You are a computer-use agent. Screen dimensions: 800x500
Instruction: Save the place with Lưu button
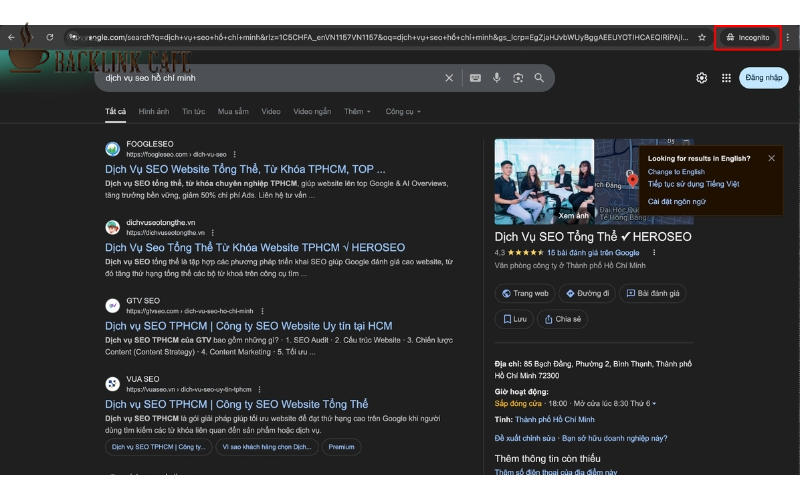(x=514, y=319)
